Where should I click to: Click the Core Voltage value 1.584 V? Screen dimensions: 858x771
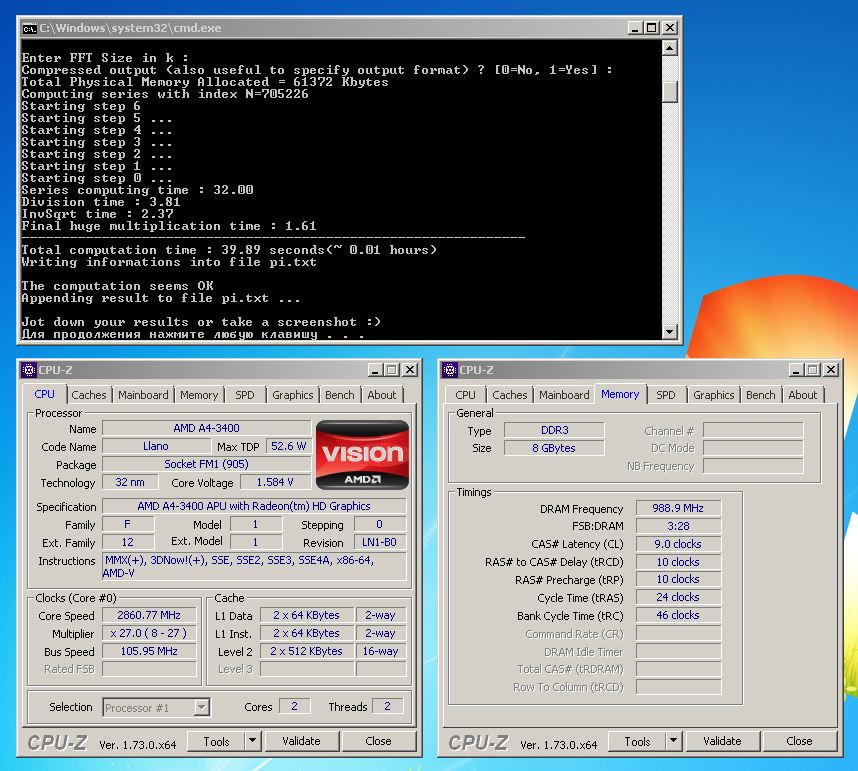[x=275, y=482]
